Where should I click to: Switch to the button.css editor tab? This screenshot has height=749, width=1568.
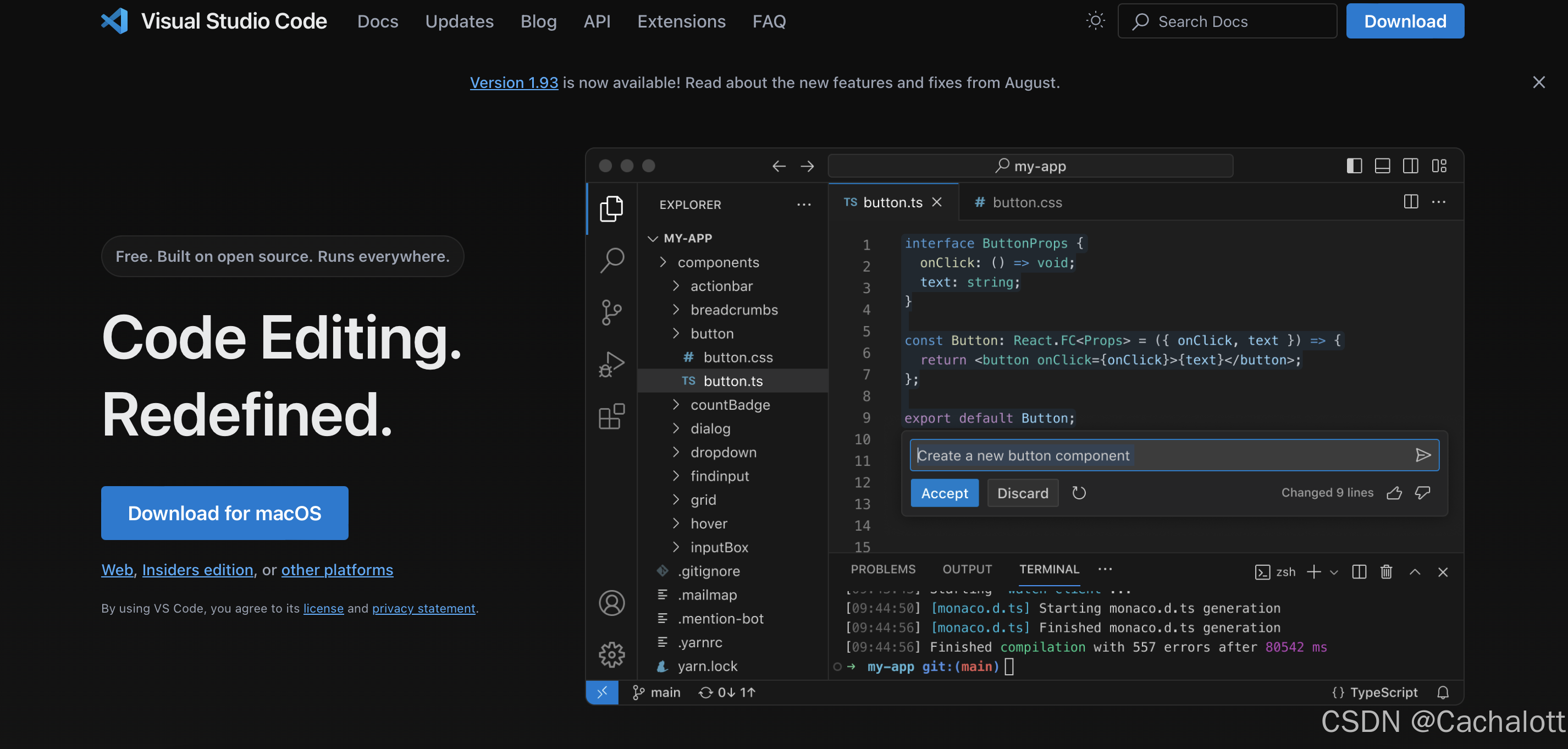[x=1018, y=202]
